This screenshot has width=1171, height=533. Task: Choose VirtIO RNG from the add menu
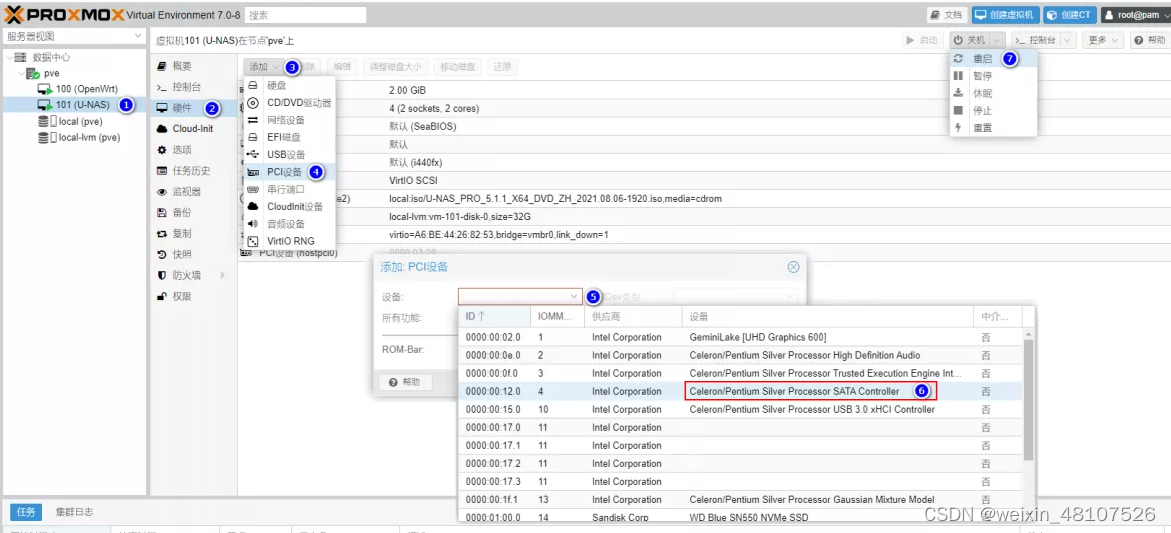[x=290, y=241]
